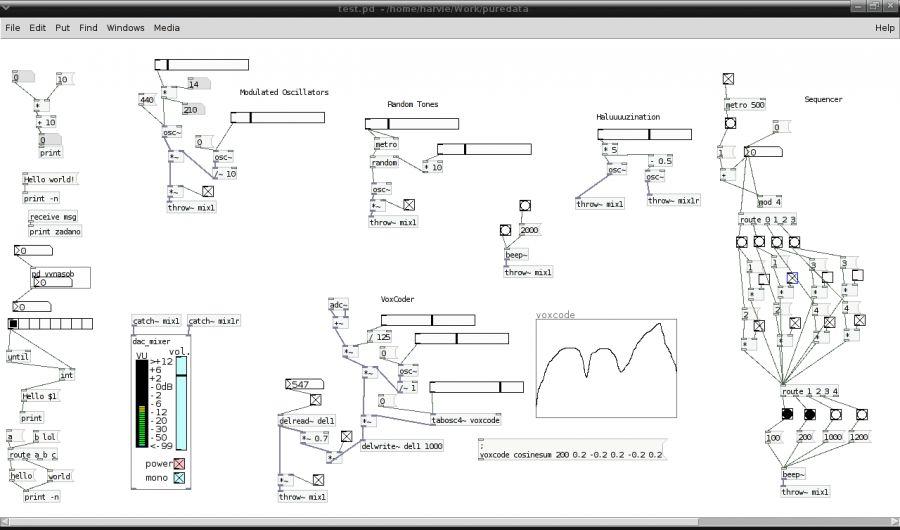This screenshot has width=900, height=530.
Task: Select the first cell of the horizontal radio
Action: pyautogui.click(x=13, y=324)
